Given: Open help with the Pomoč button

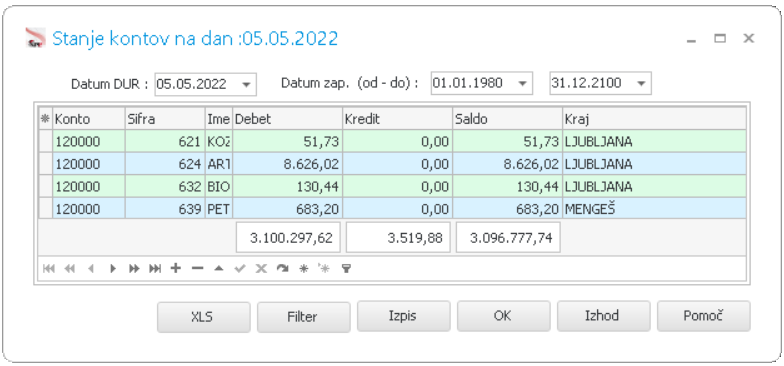Looking at the screenshot, I should 704,316.
